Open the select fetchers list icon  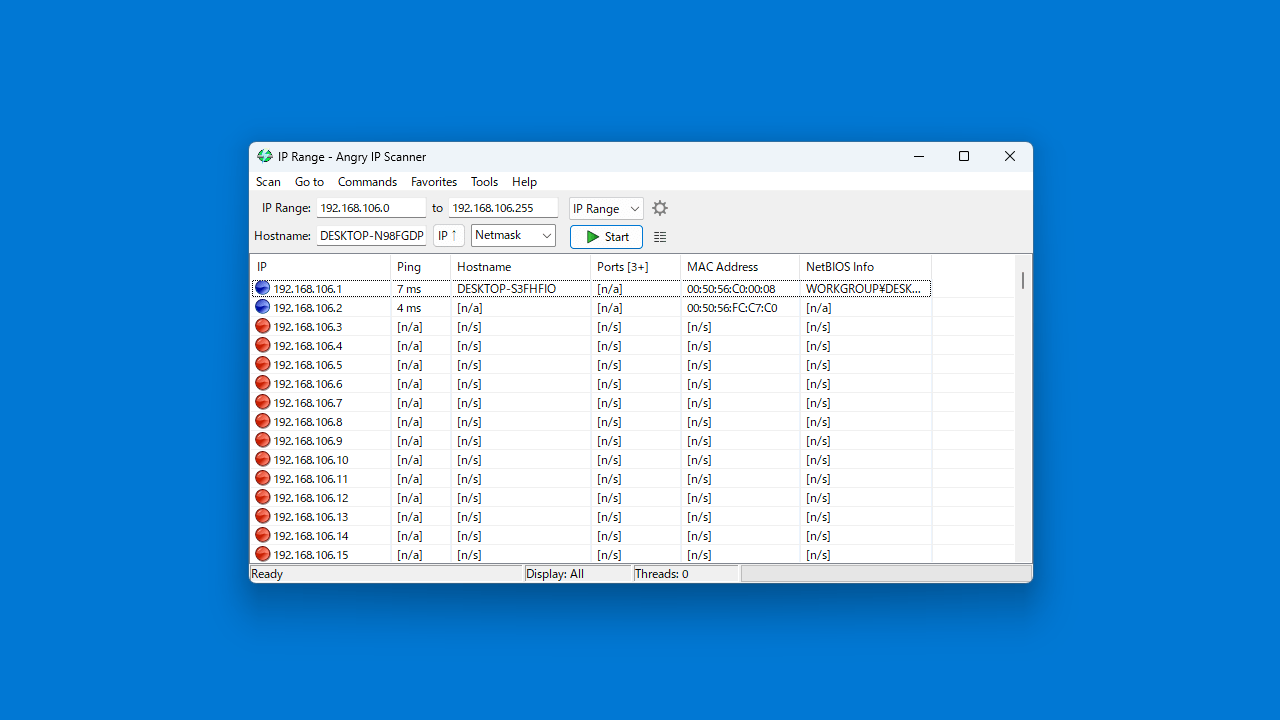click(x=660, y=237)
